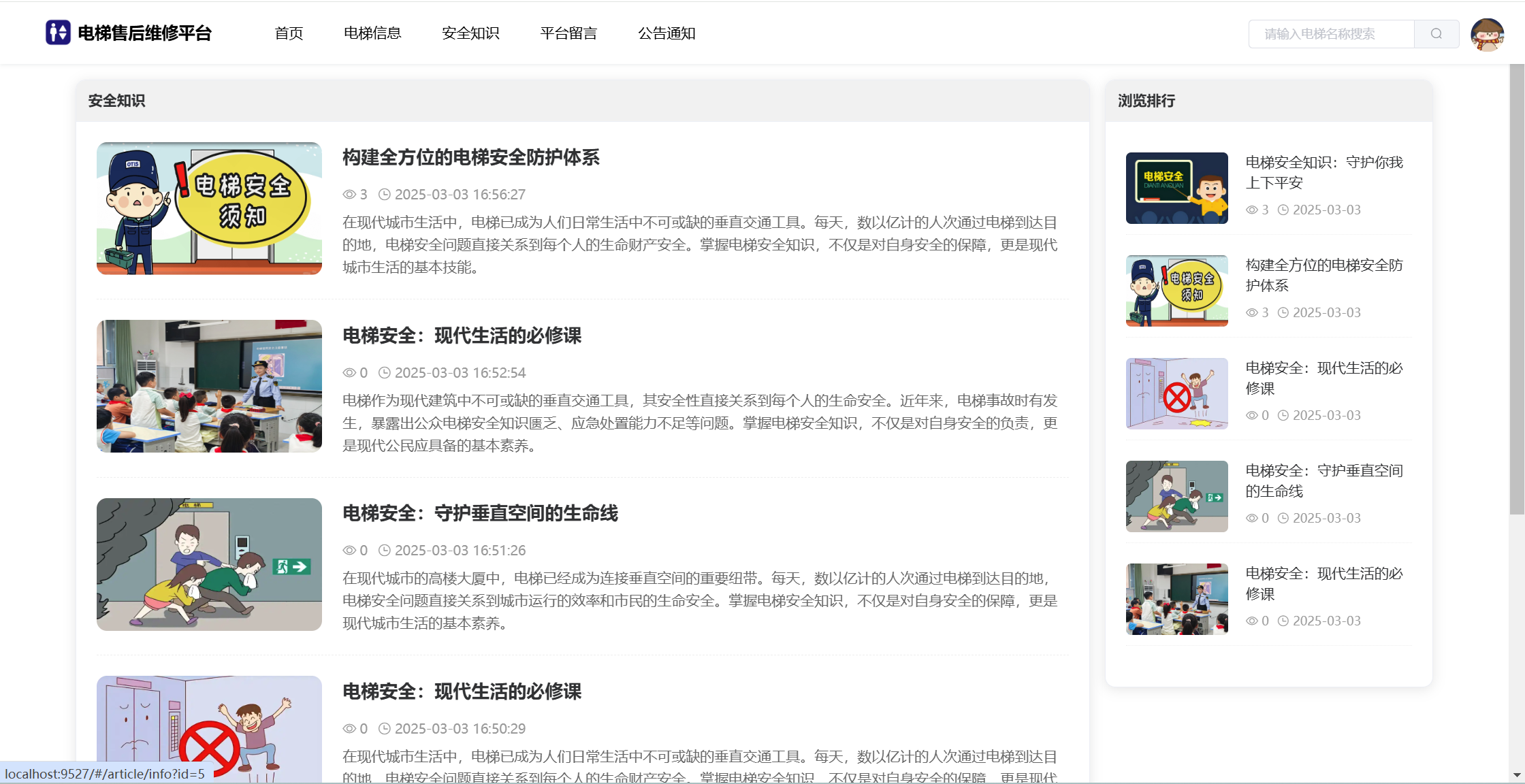
Task: Click scrollbar down arrow at bottom right
Action: (x=1517, y=775)
